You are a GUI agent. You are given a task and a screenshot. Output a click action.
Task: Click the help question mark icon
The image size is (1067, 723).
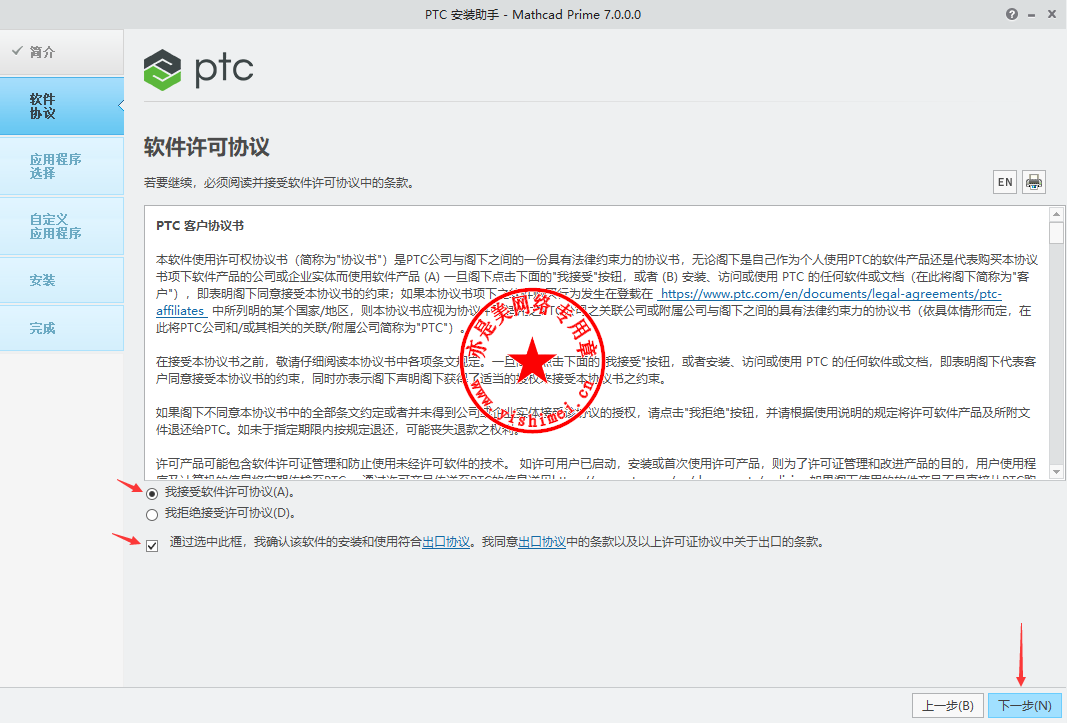[x=1012, y=14]
